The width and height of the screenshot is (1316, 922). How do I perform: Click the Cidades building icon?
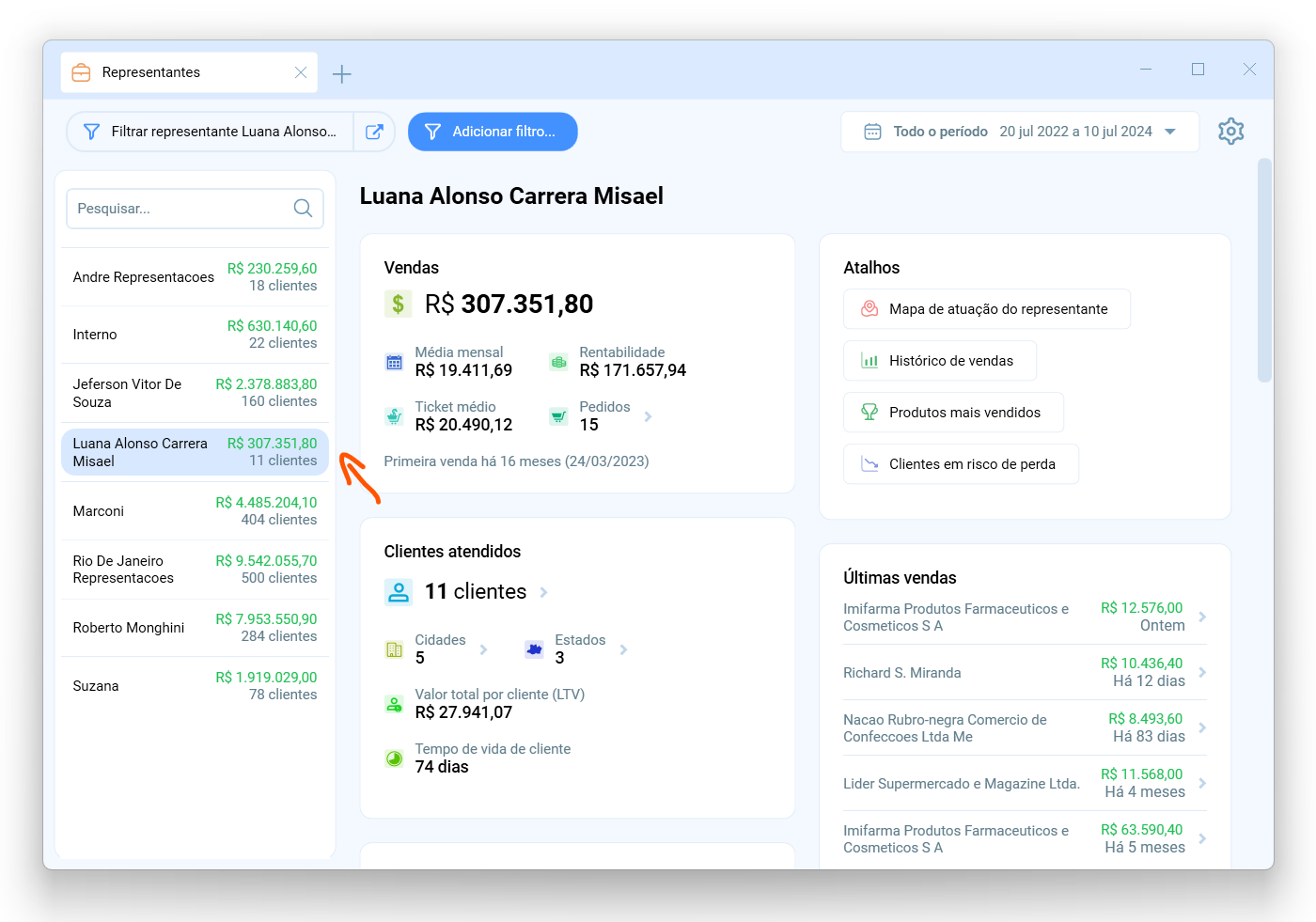coord(395,649)
